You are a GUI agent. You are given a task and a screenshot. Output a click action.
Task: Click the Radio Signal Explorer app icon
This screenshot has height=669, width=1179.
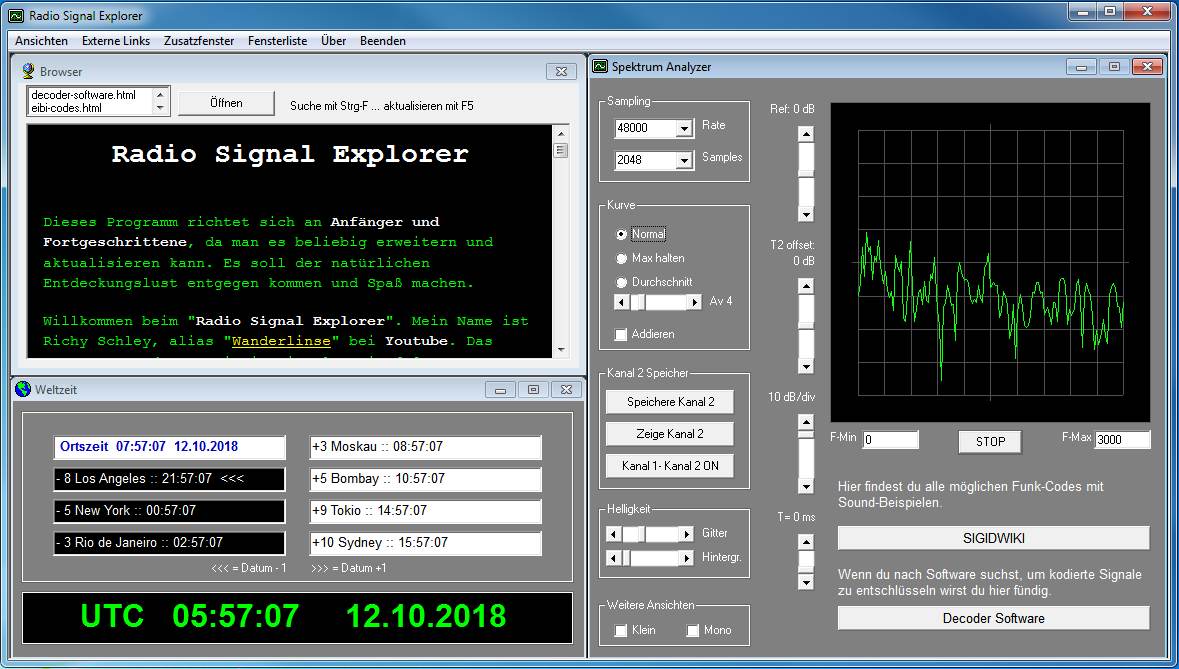pos(16,16)
